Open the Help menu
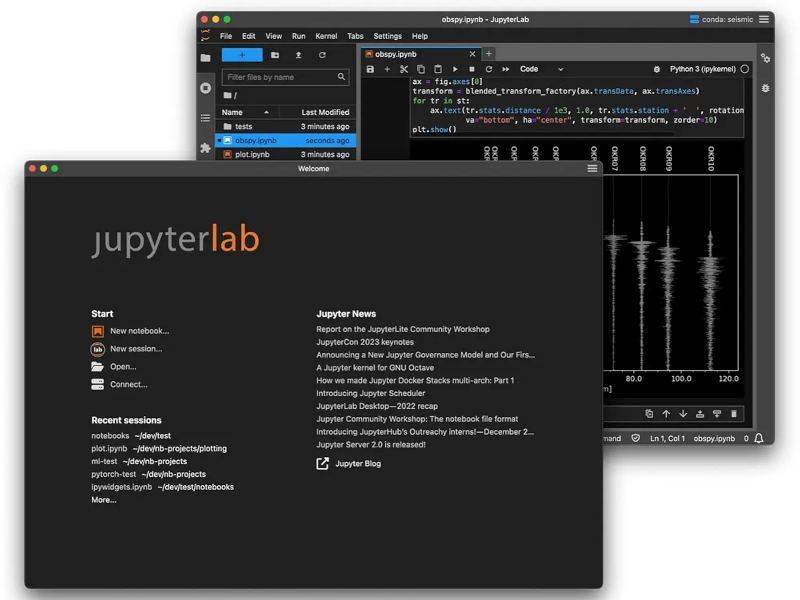The height and width of the screenshot is (600, 800). click(x=420, y=36)
